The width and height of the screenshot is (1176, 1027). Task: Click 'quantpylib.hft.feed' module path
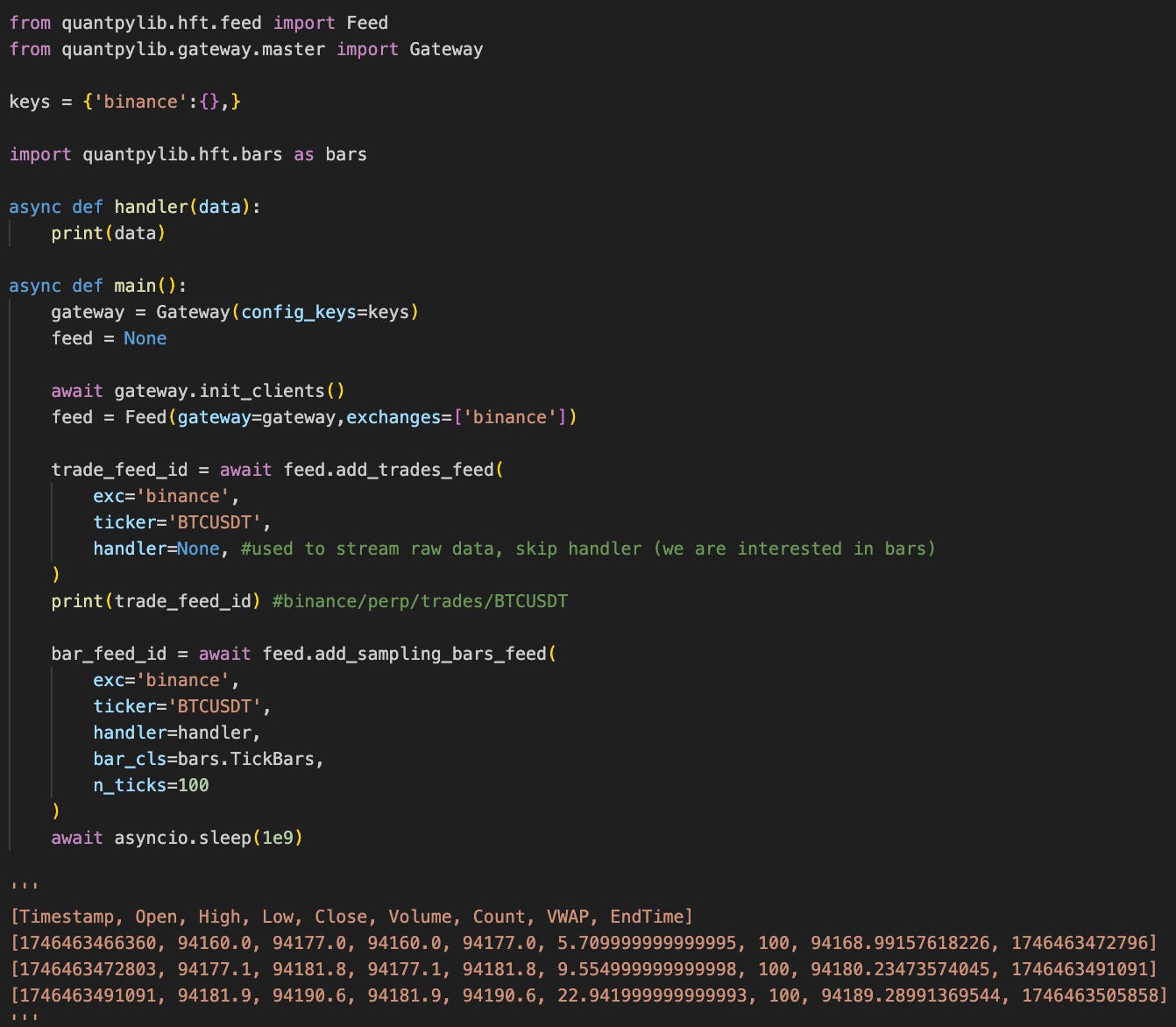[161, 23]
